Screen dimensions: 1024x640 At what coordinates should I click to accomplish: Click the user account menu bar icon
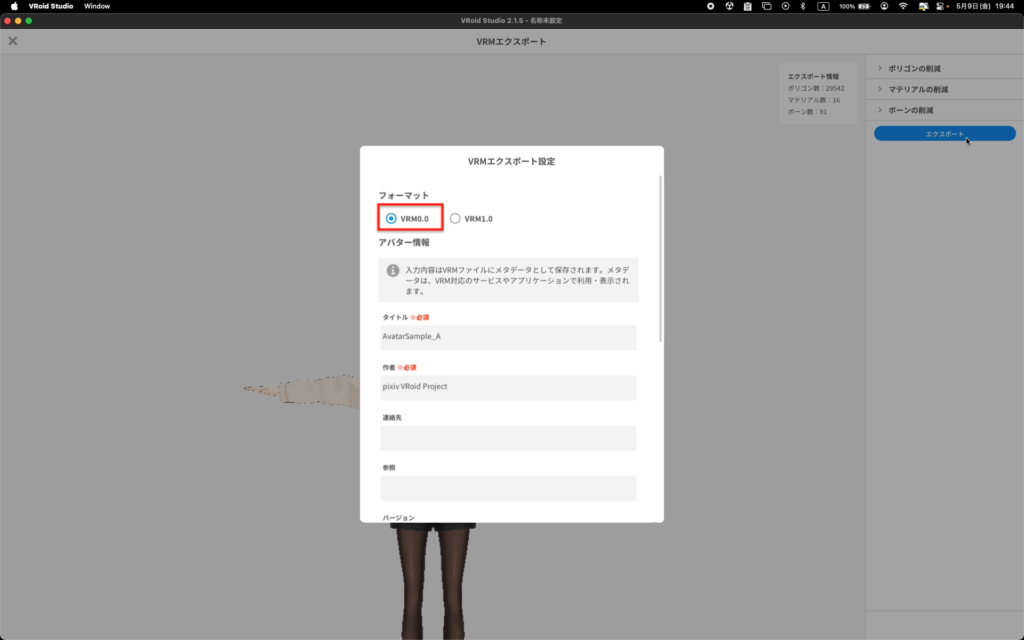884,6
